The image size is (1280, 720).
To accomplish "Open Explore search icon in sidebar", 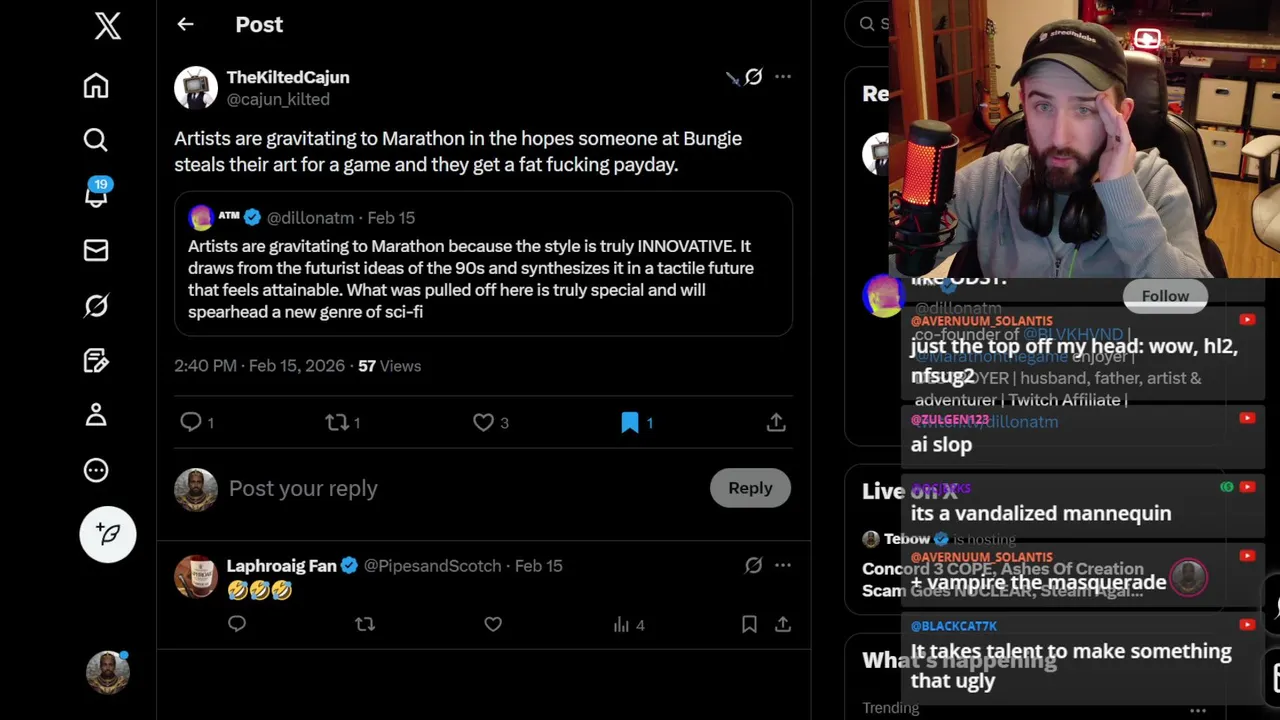I will point(96,140).
